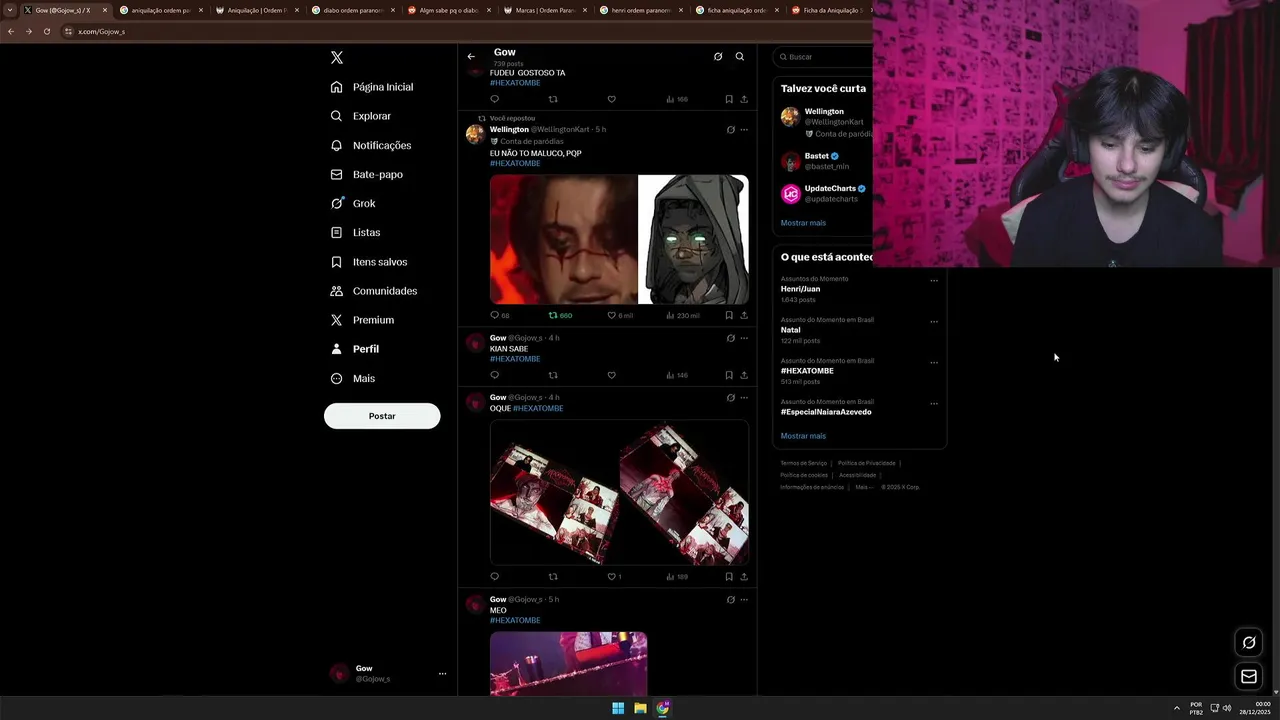The height and width of the screenshot is (720, 1280).
Task: Open Grok in the sidebar
Action: point(353,203)
